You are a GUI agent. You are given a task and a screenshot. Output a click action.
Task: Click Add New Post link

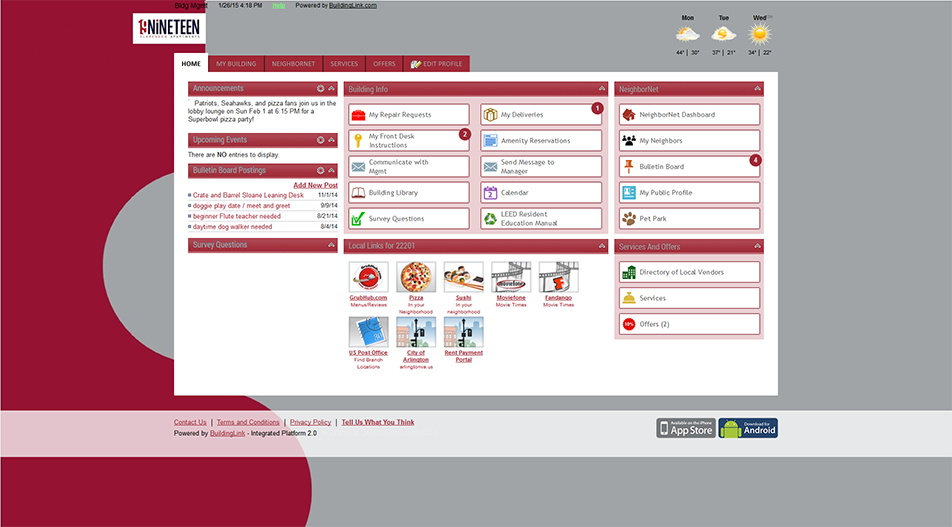click(315, 185)
